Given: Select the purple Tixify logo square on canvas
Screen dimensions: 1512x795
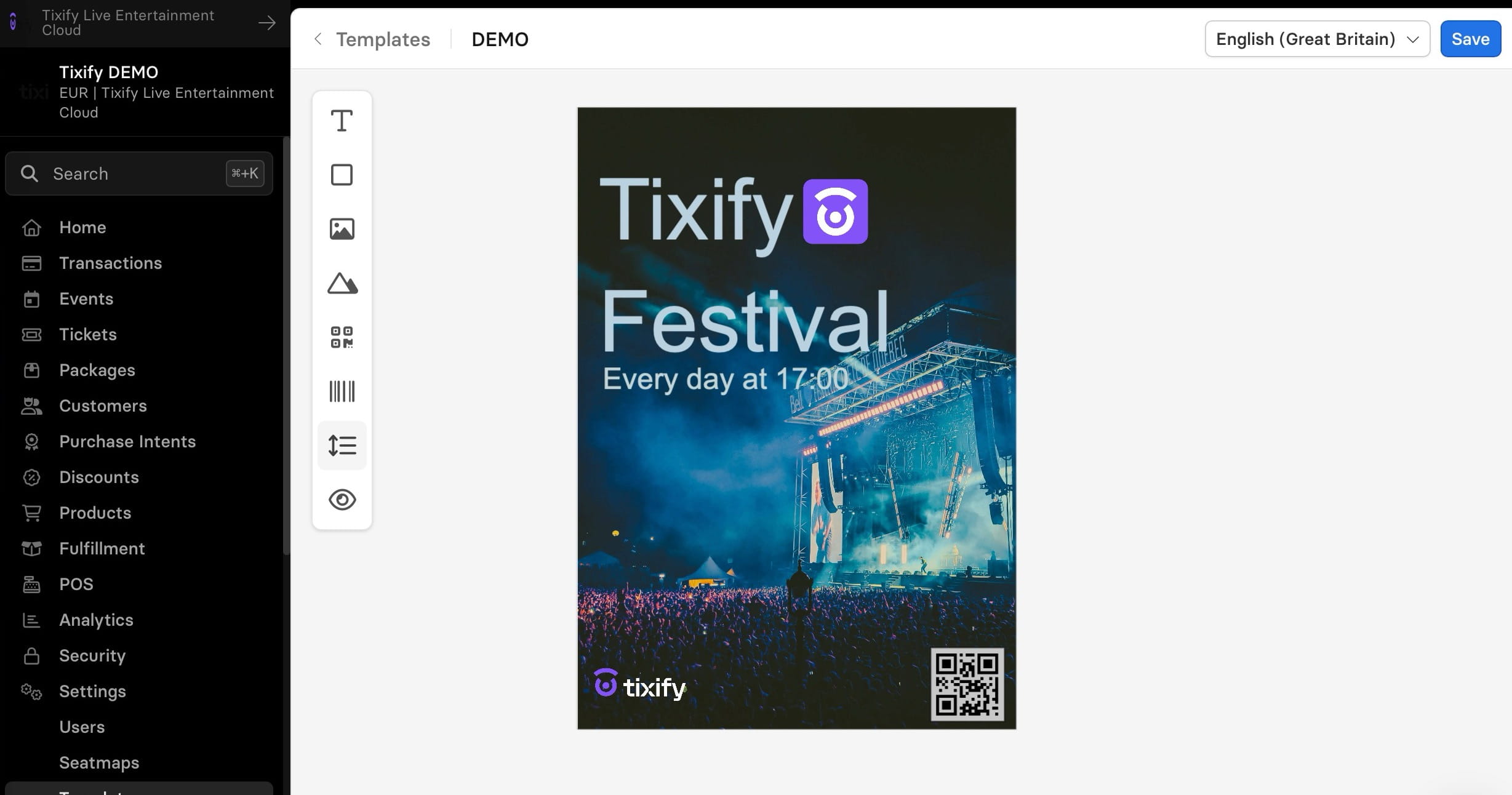Looking at the screenshot, I should click(835, 212).
